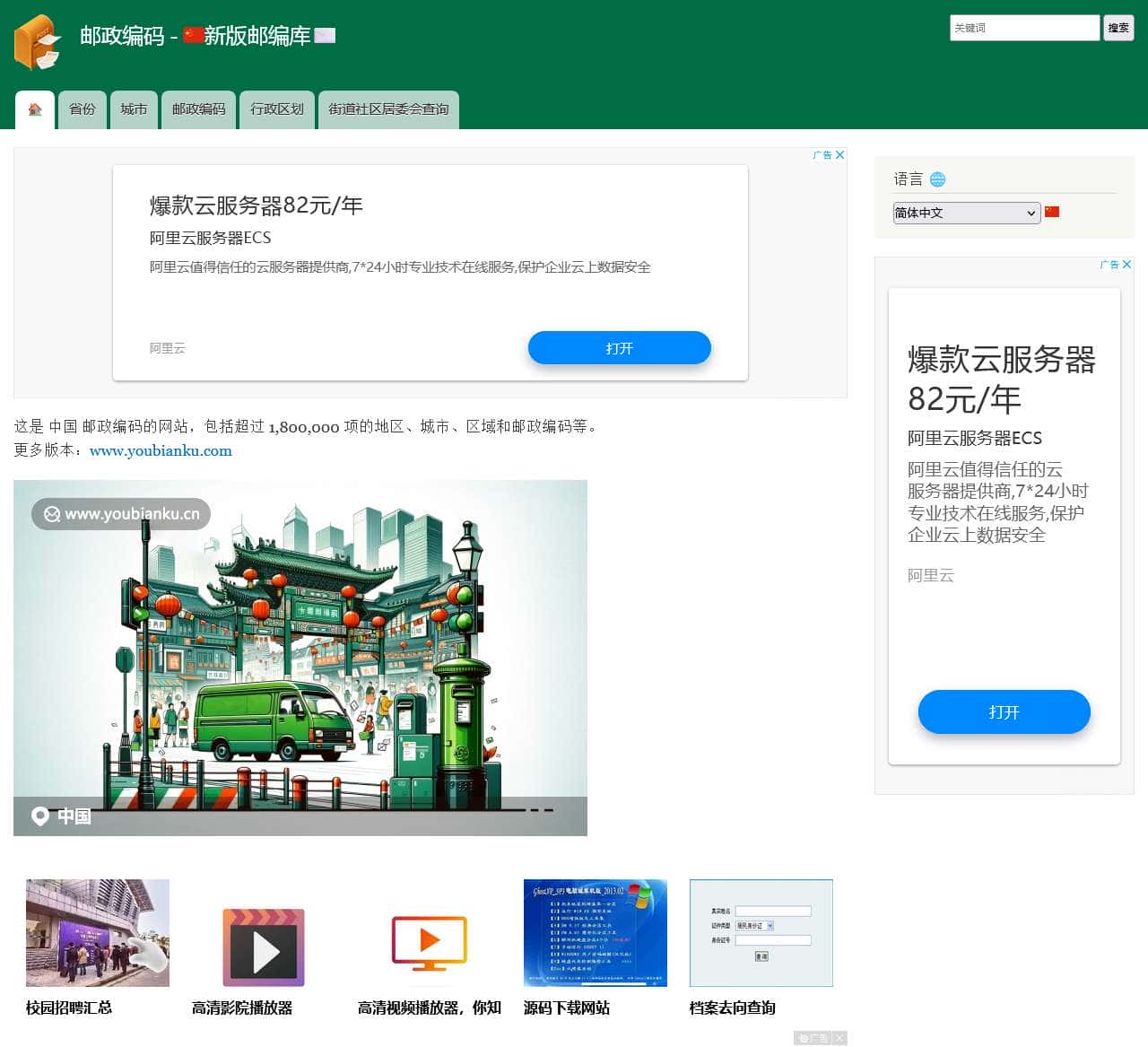The height and width of the screenshot is (1047, 1148).
Task: Open 街道社区居委会查询 tab
Action: (388, 109)
